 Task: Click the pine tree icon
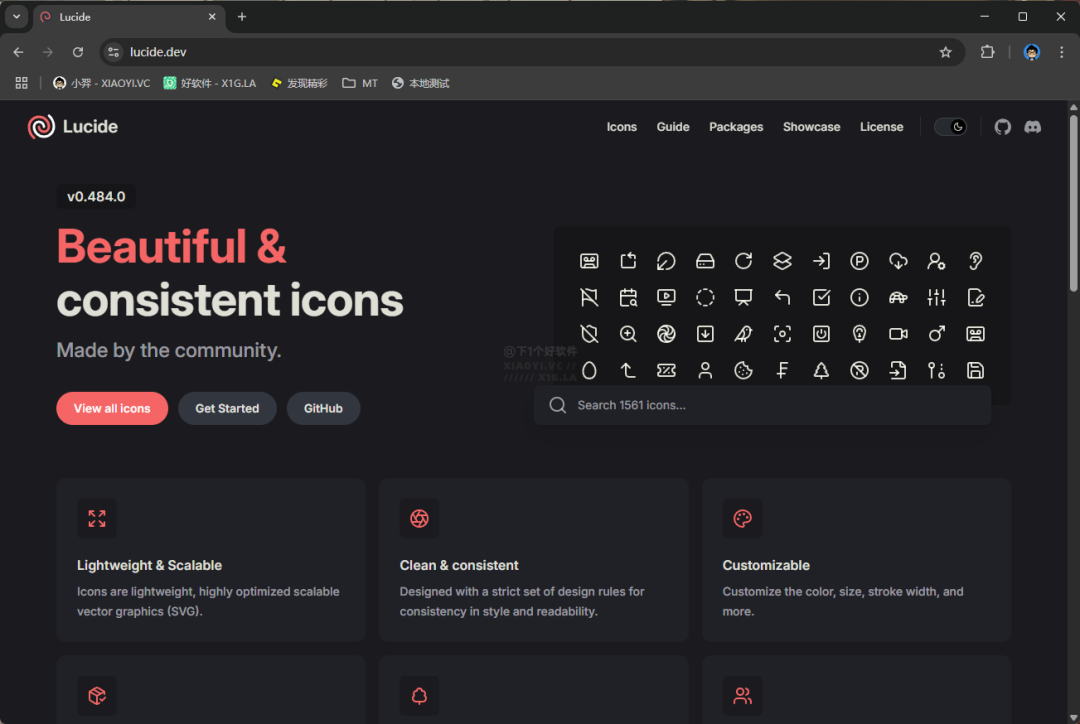point(821,371)
